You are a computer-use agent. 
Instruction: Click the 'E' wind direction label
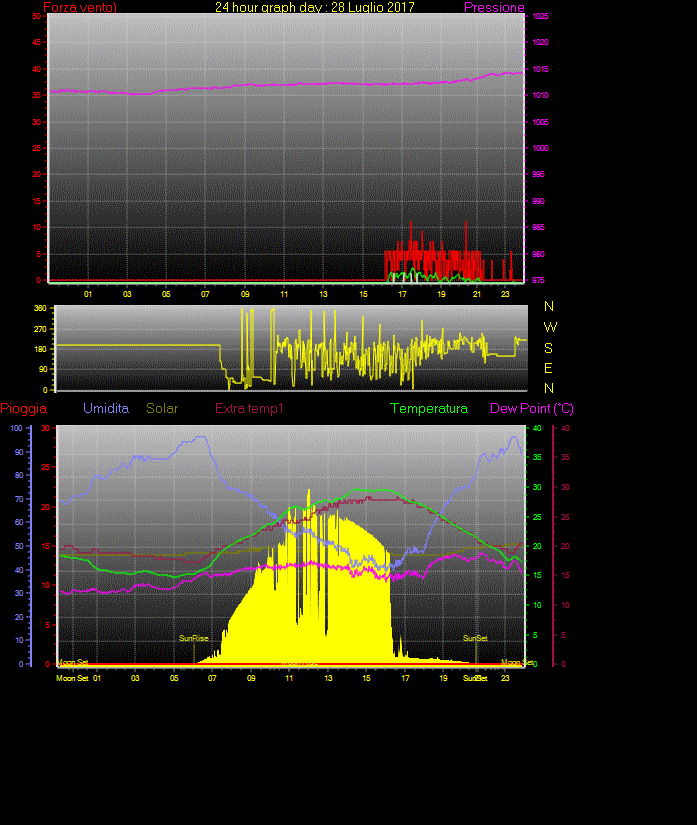pos(548,368)
